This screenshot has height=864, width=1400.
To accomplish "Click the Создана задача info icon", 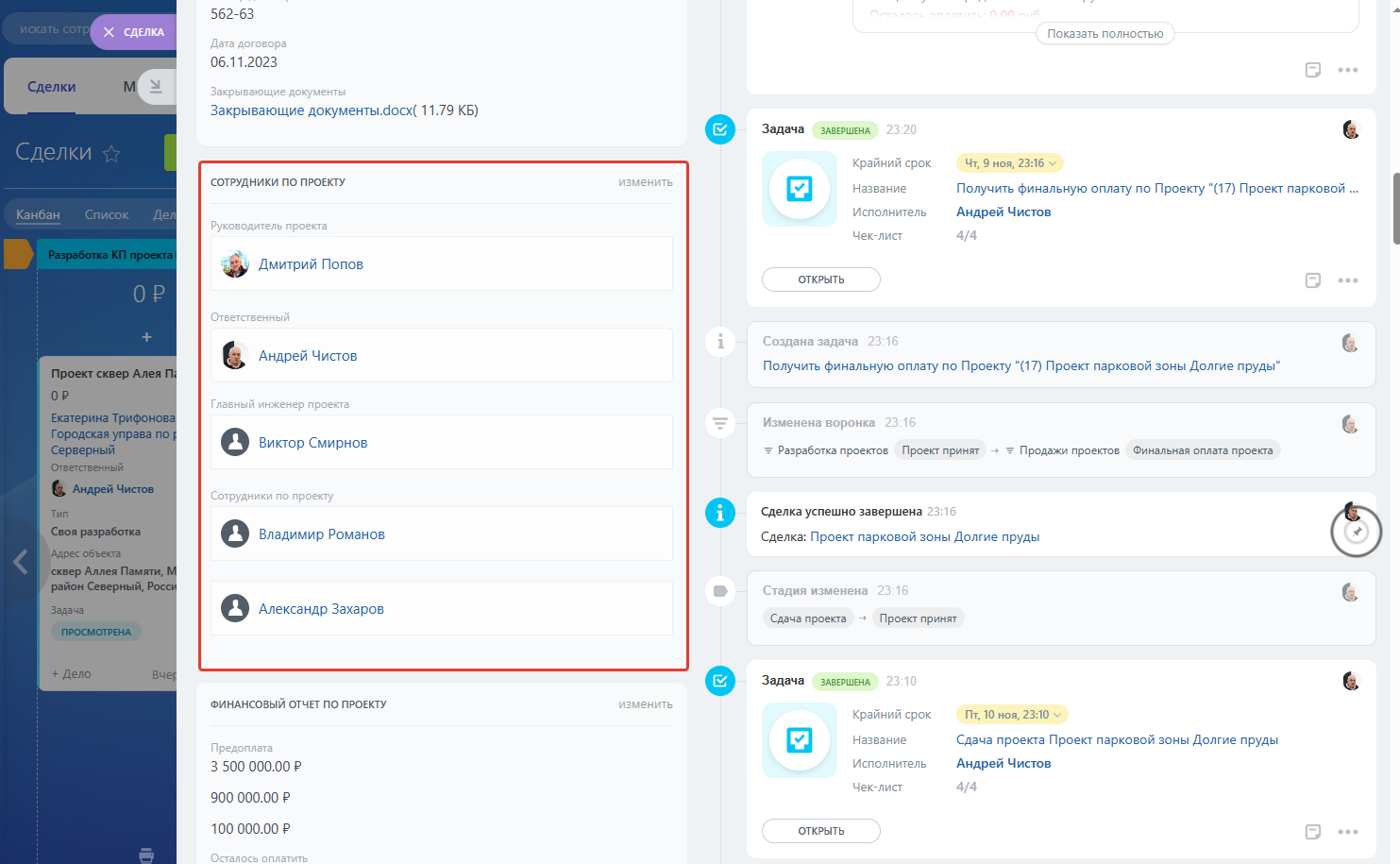I will tap(720, 342).
